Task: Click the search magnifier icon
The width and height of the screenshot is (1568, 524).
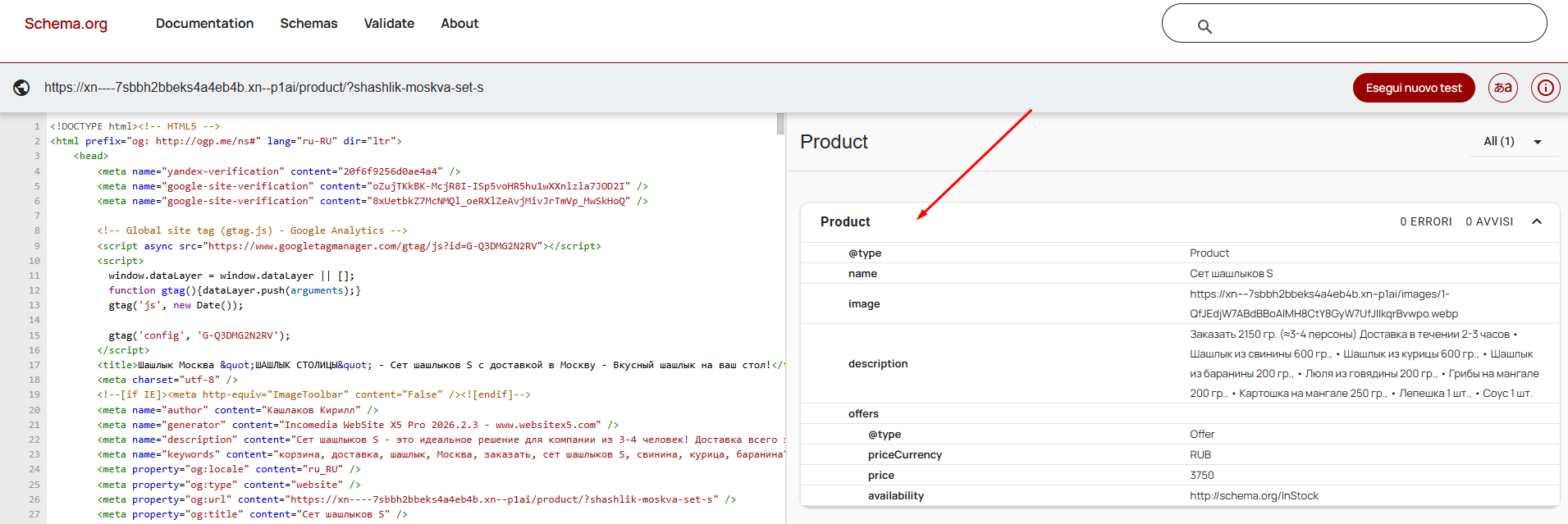Action: (1205, 26)
